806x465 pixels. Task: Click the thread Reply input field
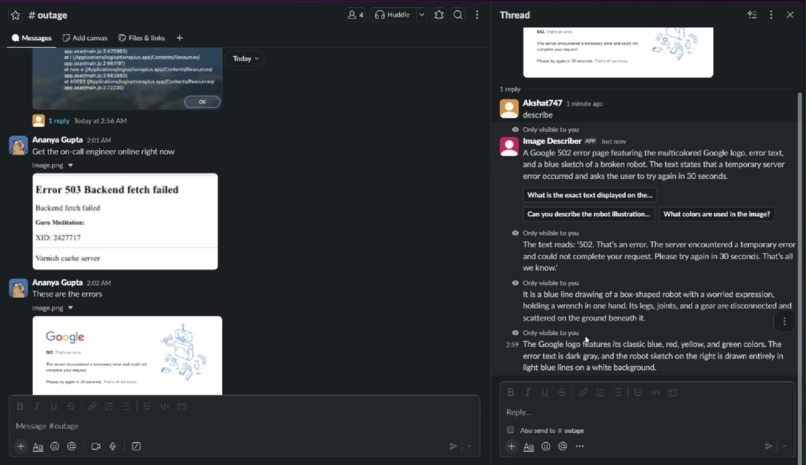648,412
